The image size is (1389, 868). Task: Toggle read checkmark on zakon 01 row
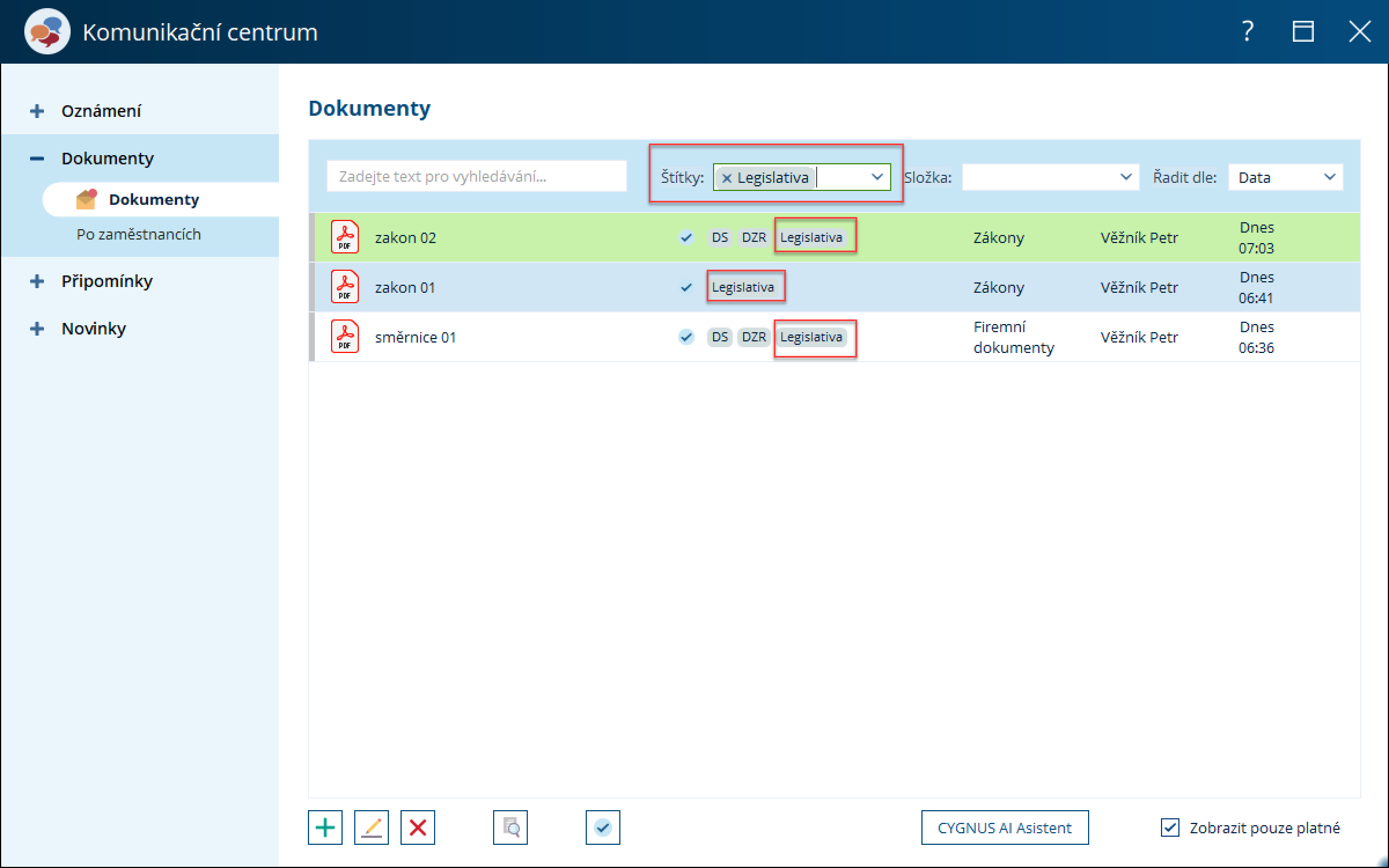pos(686,288)
